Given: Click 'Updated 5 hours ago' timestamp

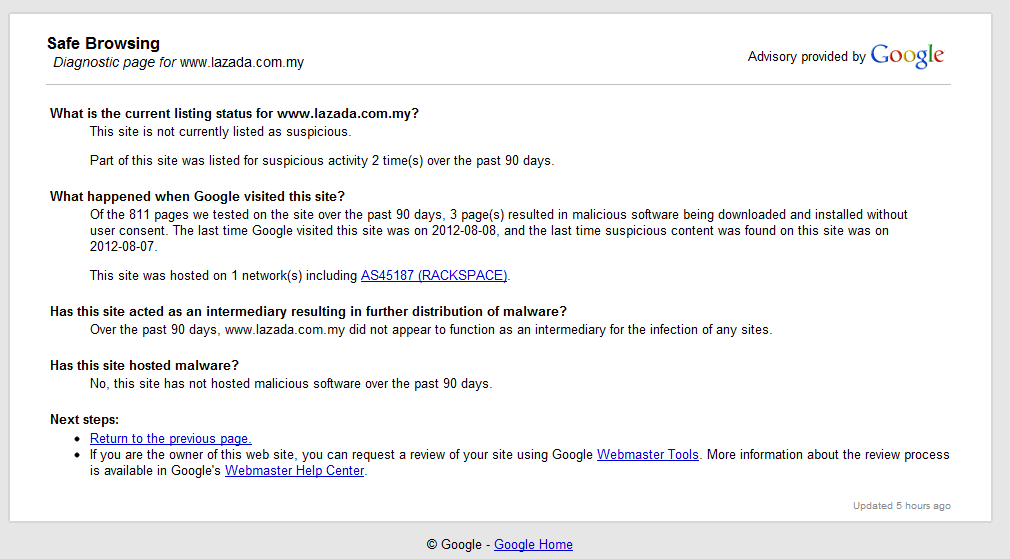Looking at the screenshot, I should point(902,506).
